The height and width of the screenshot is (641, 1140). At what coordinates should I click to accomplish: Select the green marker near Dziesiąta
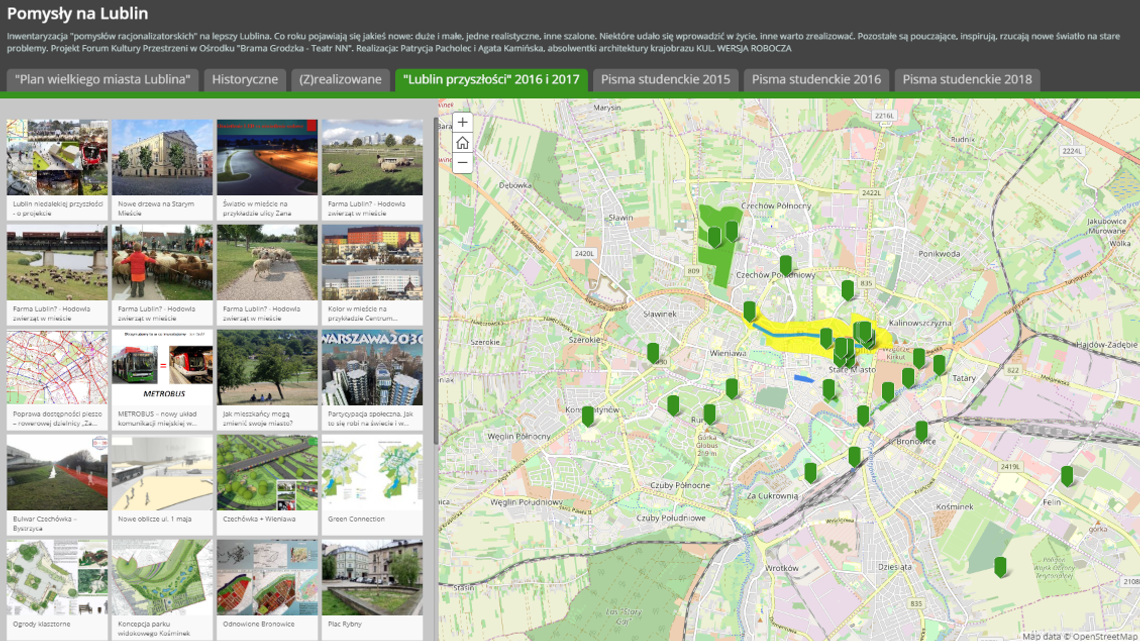(x=1000, y=566)
